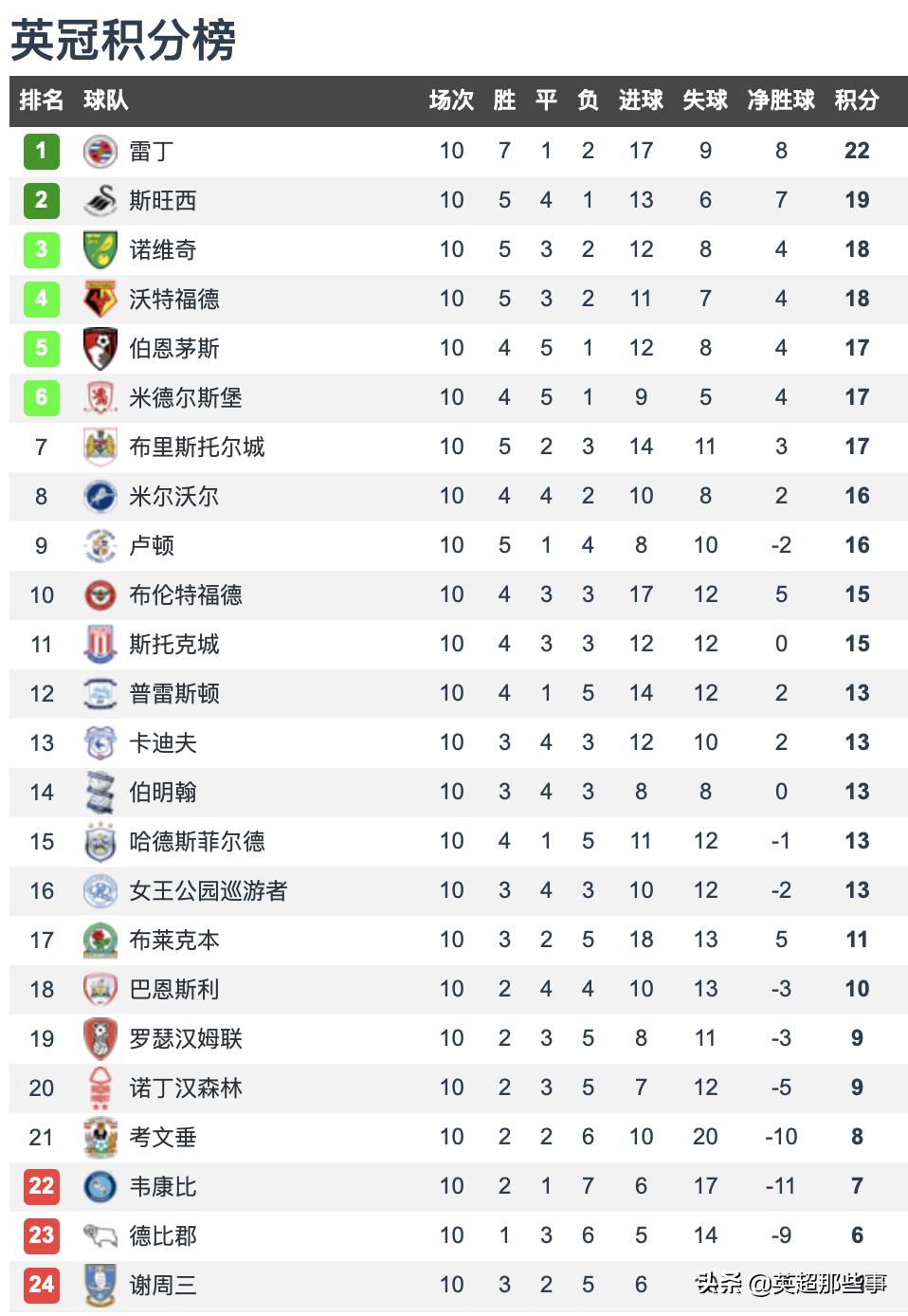Click the light green rank 5 badge
Screen dimensions: 908x1316
[x=42, y=348]
